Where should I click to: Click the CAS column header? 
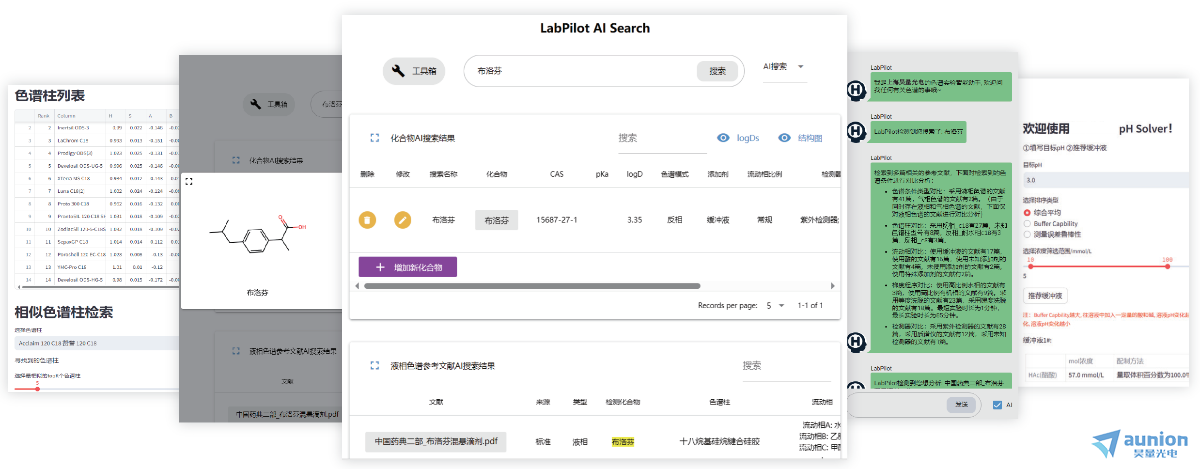tap(556, 174)
